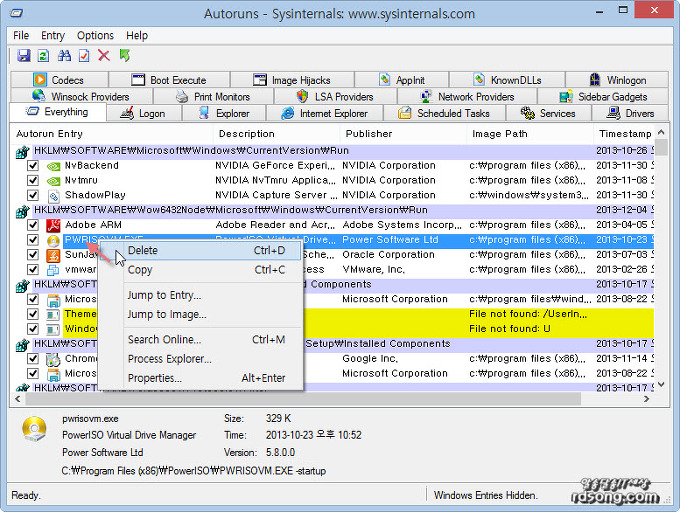Click the Find binoculars icon

pos(64,56)
